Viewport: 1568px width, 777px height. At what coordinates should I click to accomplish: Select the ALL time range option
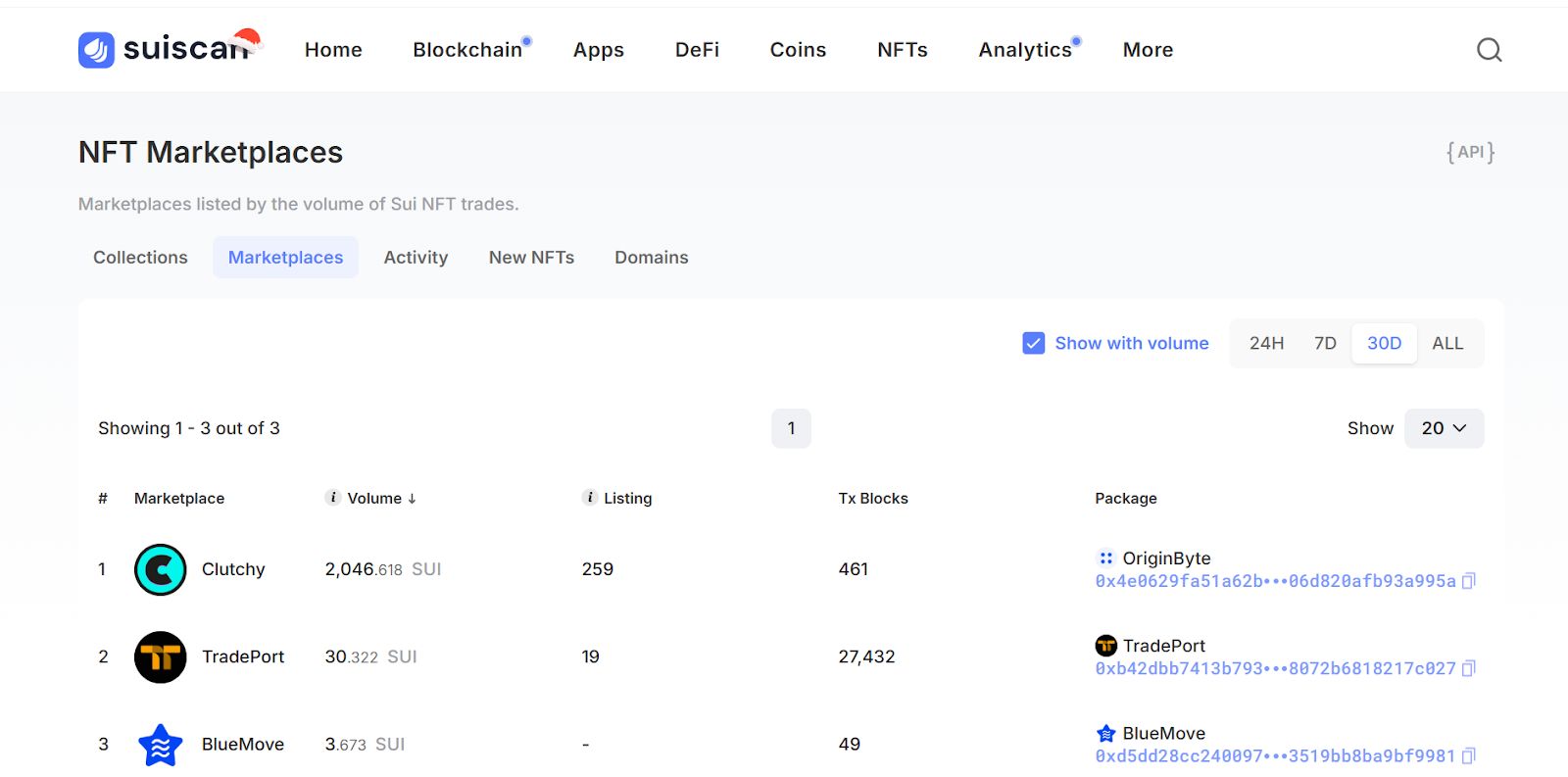pos(1446,343)
